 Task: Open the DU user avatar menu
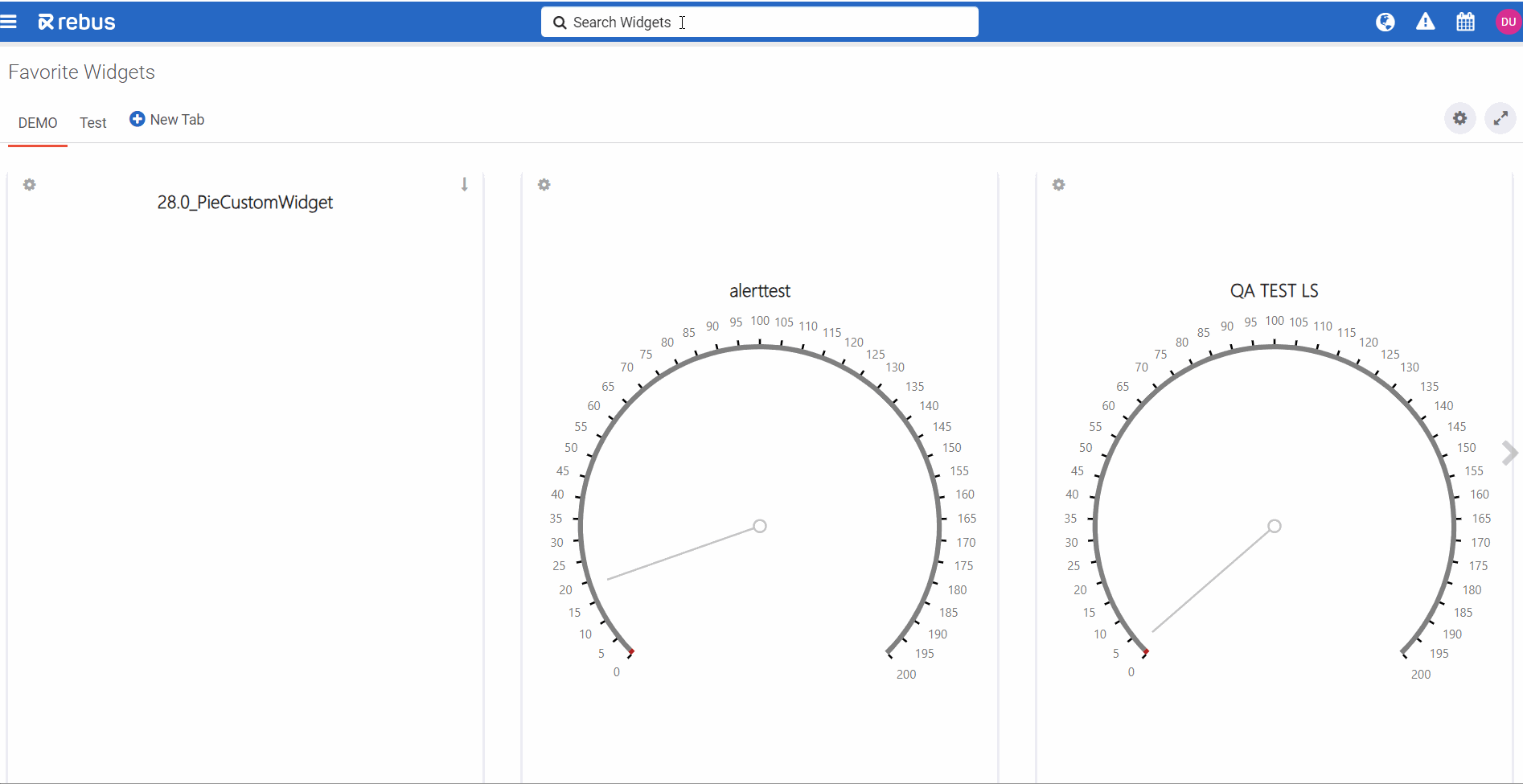click(x=1508, y=22)
